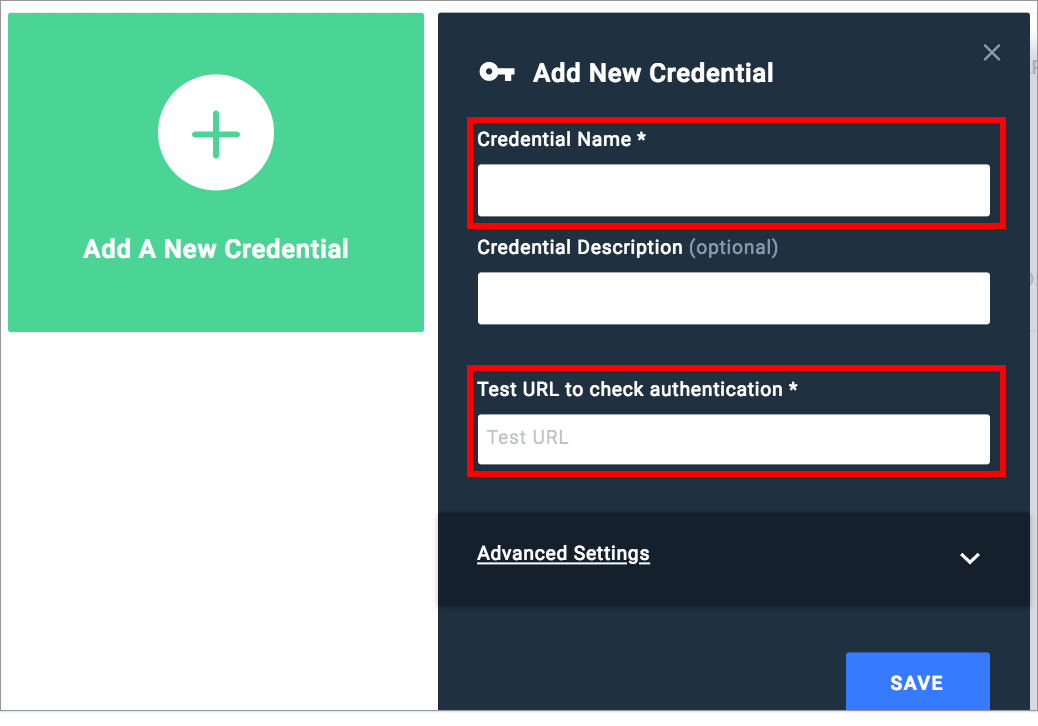The image size is (1038, 726).
Task: Click the Credential Description label
Action: click(x=579, y=248)
